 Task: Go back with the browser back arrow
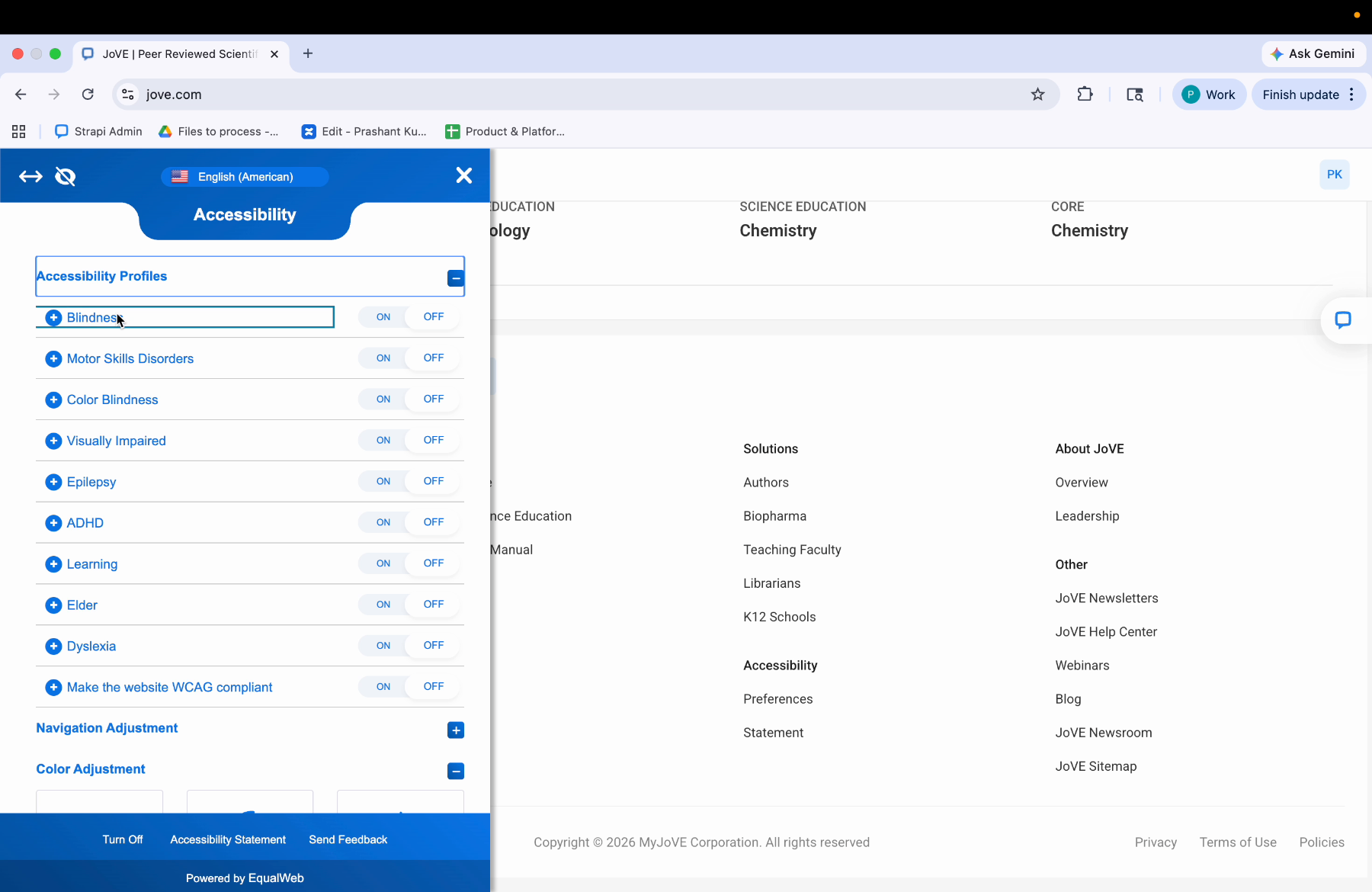[21, 95]
